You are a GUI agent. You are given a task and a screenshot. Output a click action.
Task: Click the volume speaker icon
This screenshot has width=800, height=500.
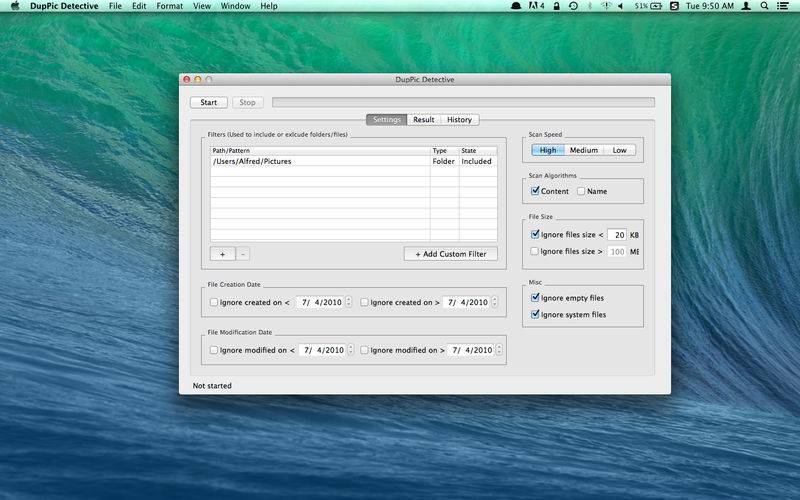click(x=620, y=6)
